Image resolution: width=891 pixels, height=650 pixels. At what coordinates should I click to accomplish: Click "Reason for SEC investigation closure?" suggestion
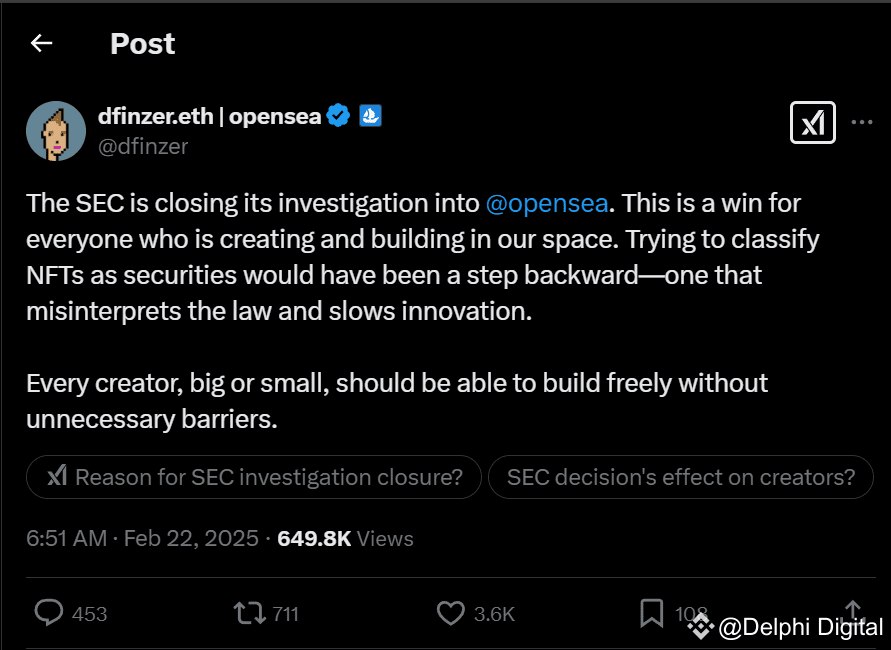[254, 477]
